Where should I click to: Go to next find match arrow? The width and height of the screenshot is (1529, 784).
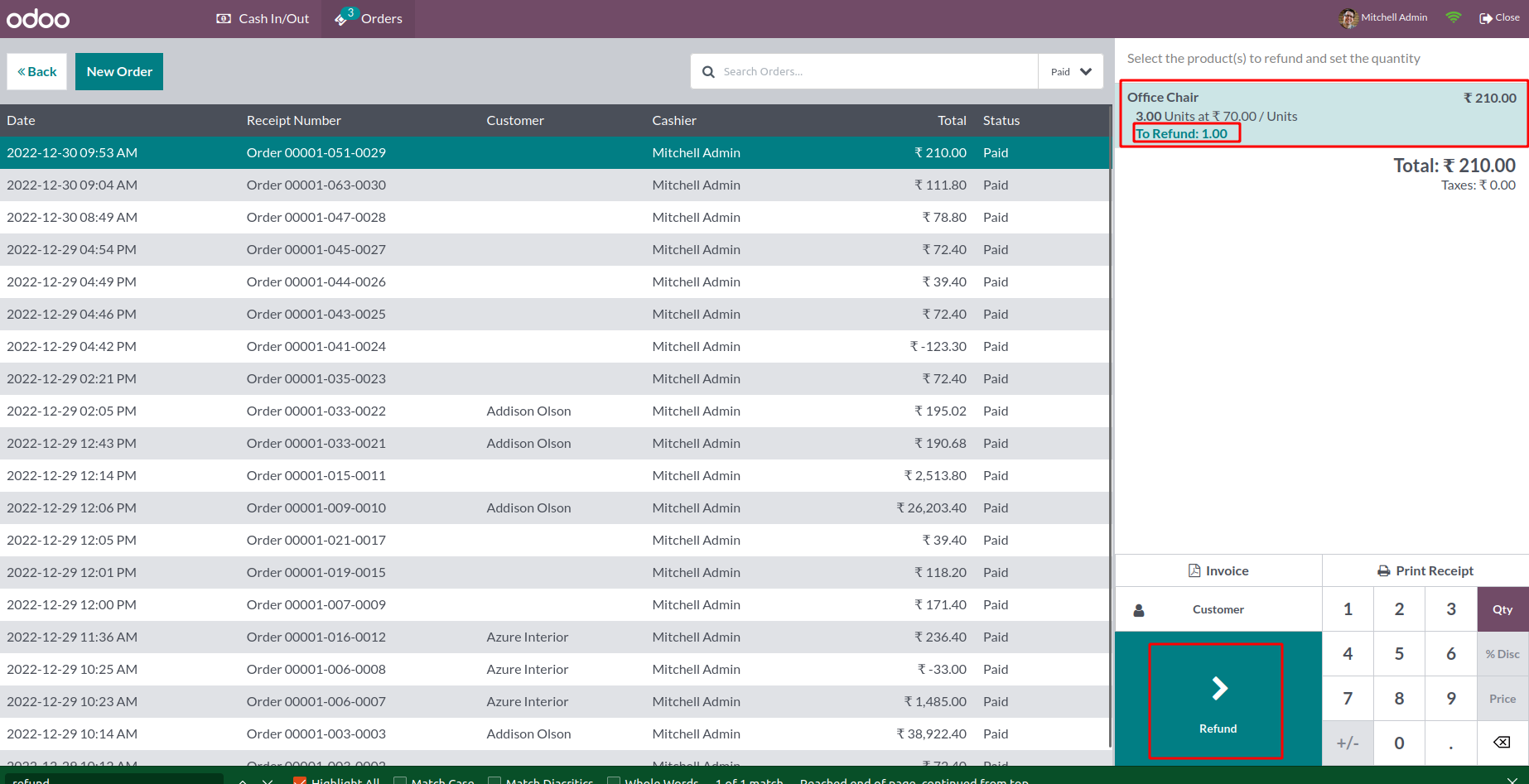click(268, 780)
